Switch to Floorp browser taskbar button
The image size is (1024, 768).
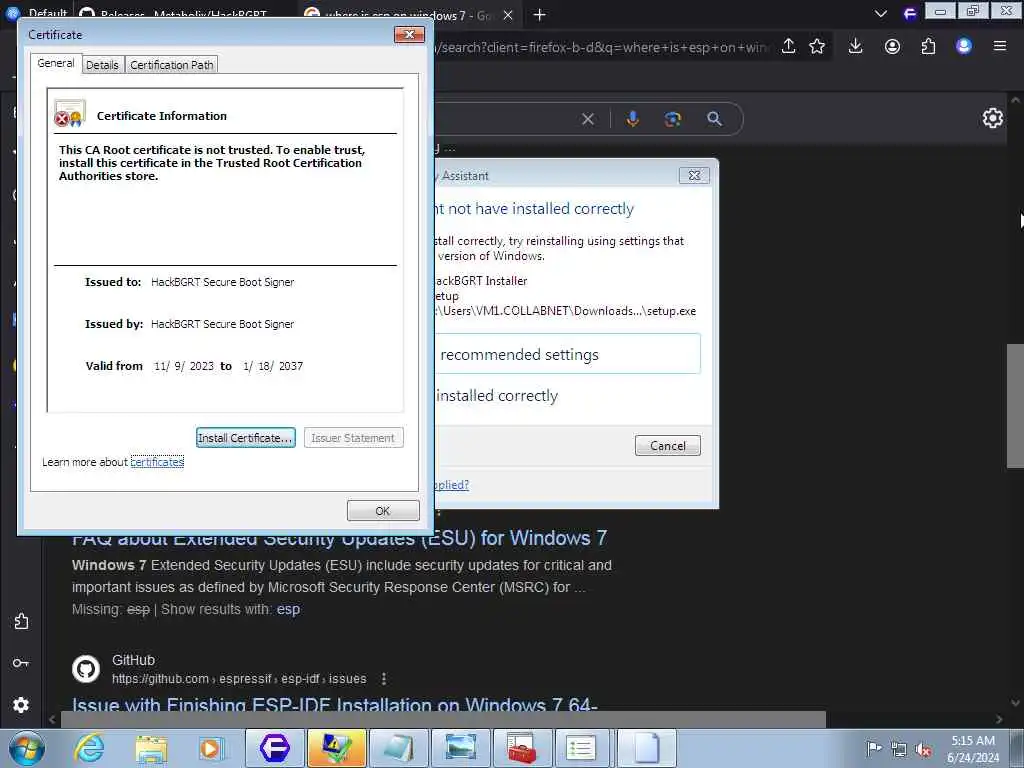click(274, 748)
